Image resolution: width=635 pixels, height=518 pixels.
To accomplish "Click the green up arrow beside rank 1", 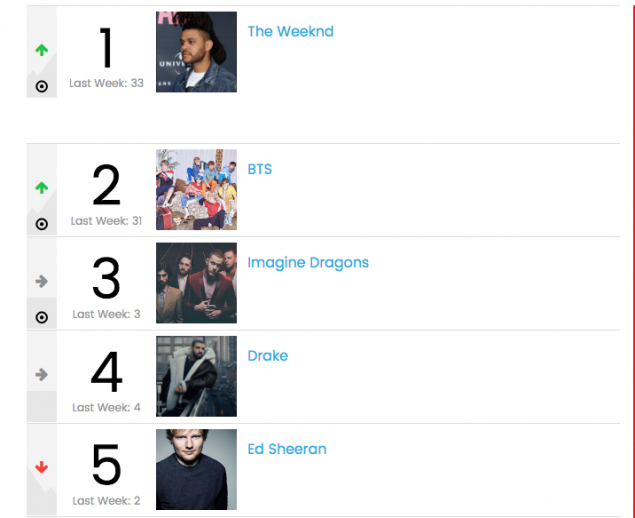I will 41,50.
